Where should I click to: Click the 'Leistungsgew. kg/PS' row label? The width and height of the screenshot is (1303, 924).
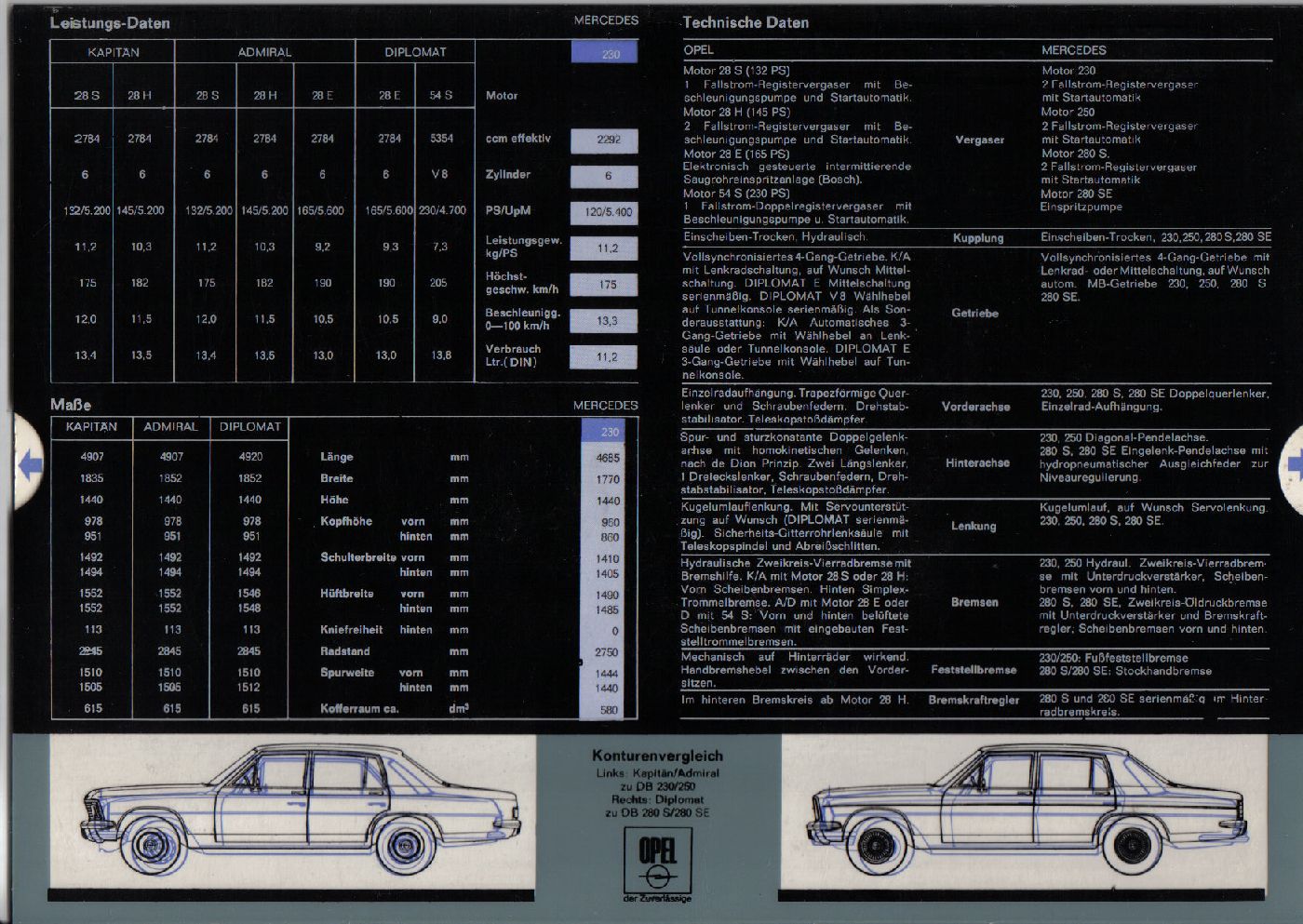coord(524,247)
